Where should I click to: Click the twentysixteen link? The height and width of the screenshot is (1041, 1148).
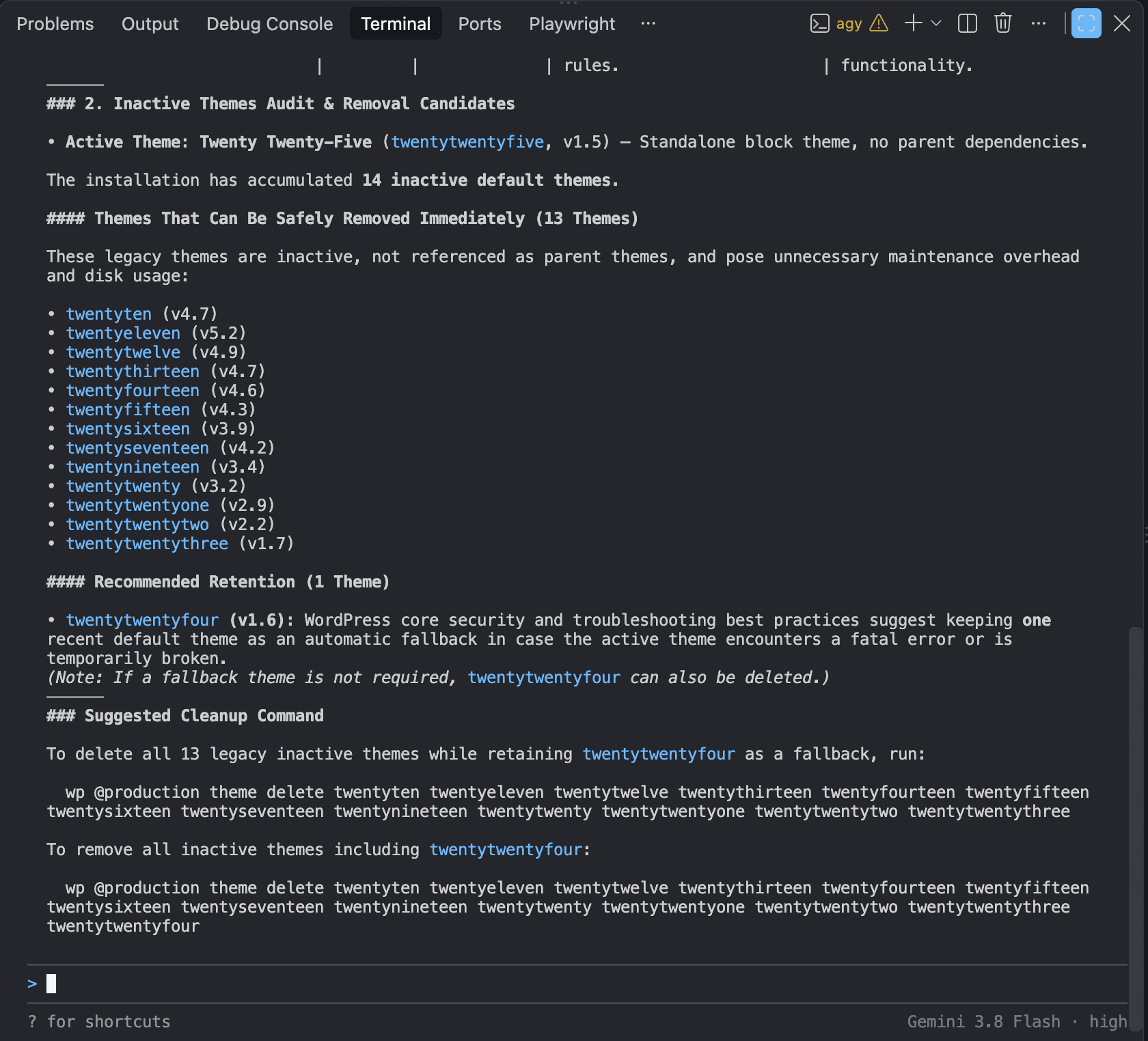pos(128,429)
